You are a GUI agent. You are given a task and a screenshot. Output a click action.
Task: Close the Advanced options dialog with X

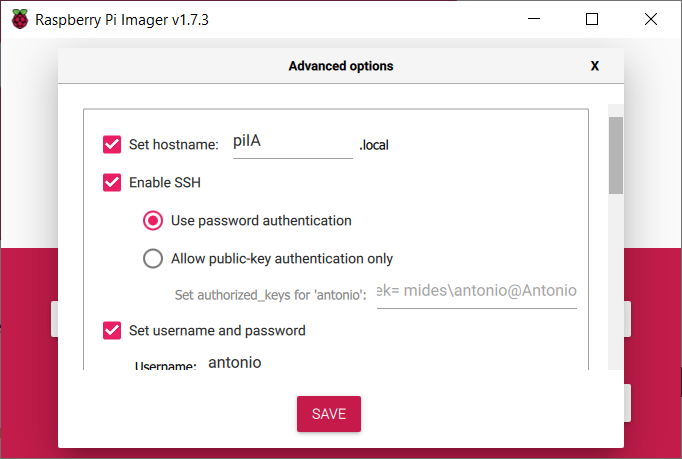pyautogui.click(x=595, y=66)
